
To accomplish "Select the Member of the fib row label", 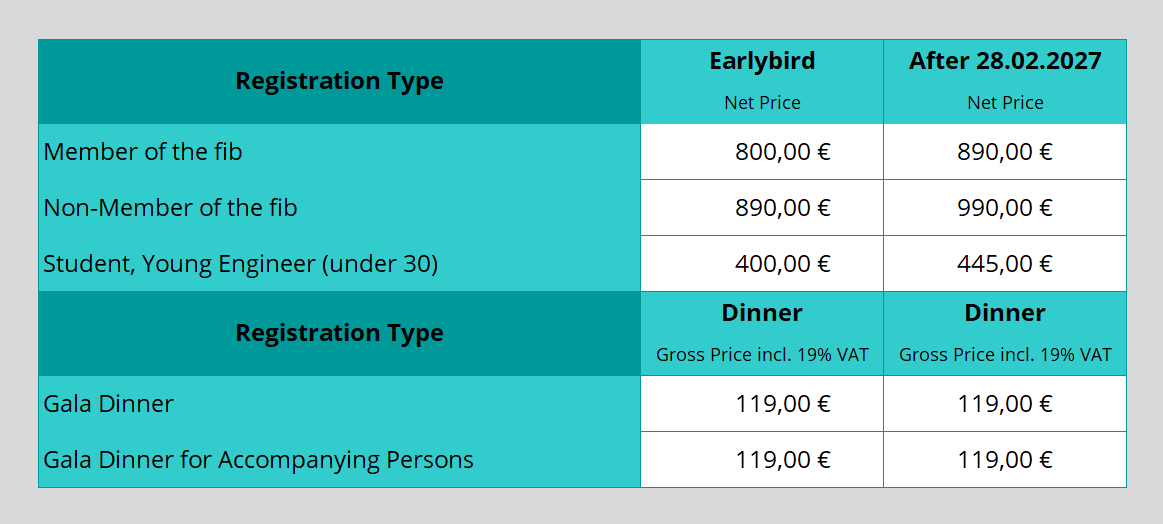I will click(x=143, y=151).
